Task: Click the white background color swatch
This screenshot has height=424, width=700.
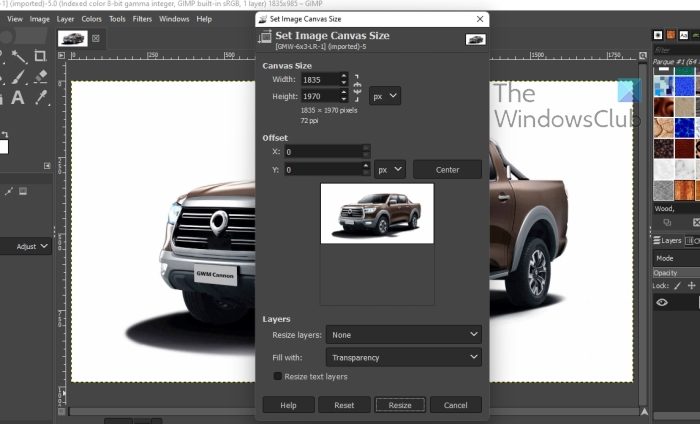Action: [3, 146]
